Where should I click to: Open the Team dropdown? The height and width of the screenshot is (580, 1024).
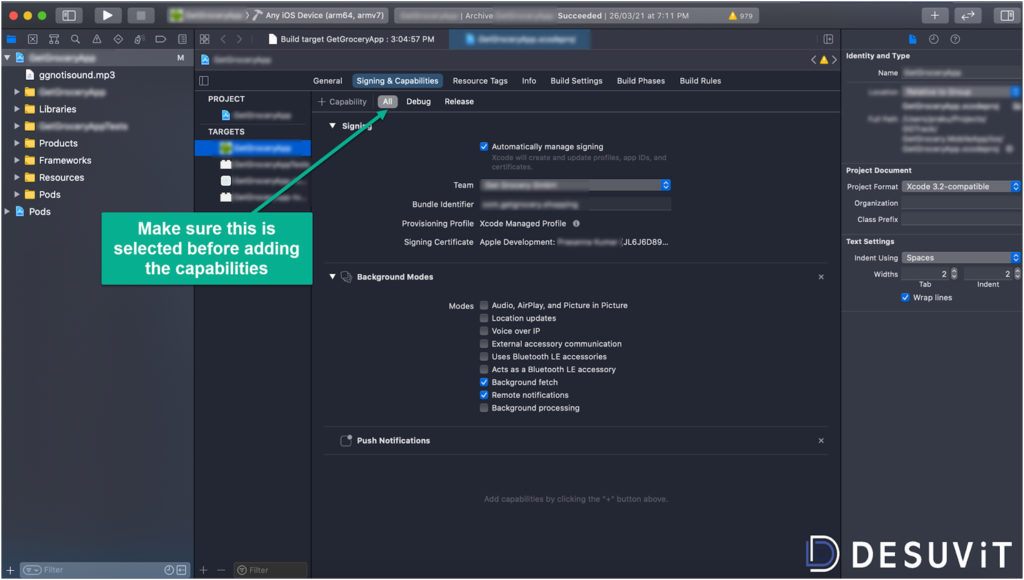[x=575, y=185]
